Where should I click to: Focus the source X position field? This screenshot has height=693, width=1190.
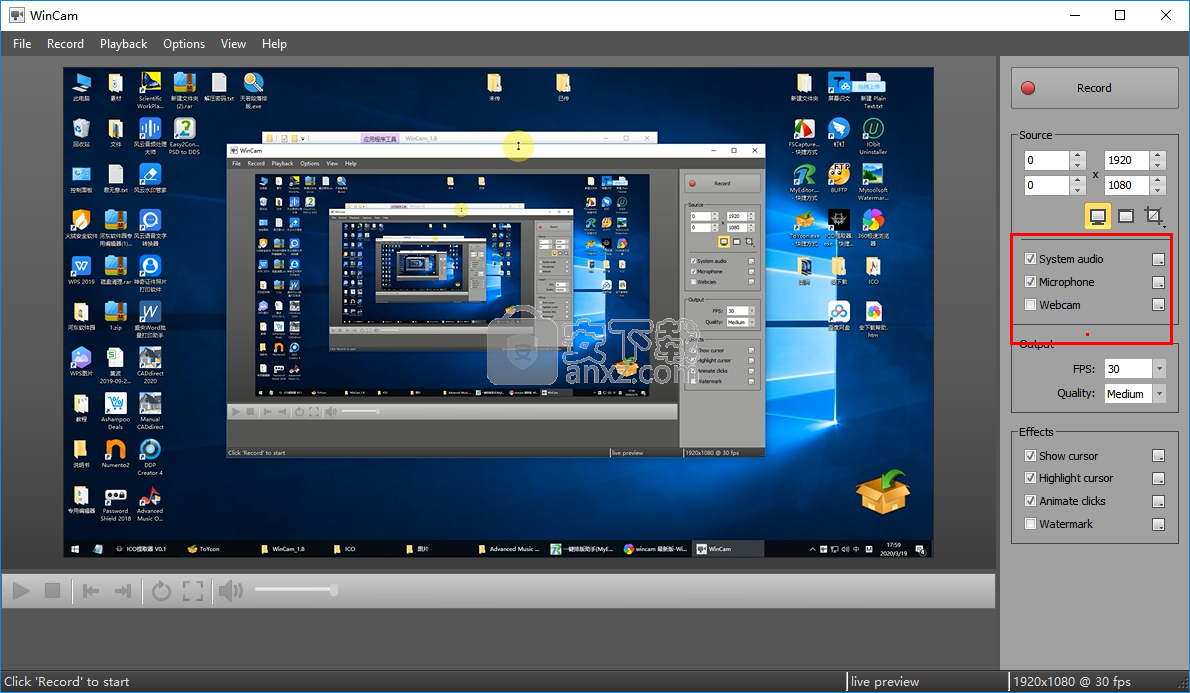[x=1047, y=160]
